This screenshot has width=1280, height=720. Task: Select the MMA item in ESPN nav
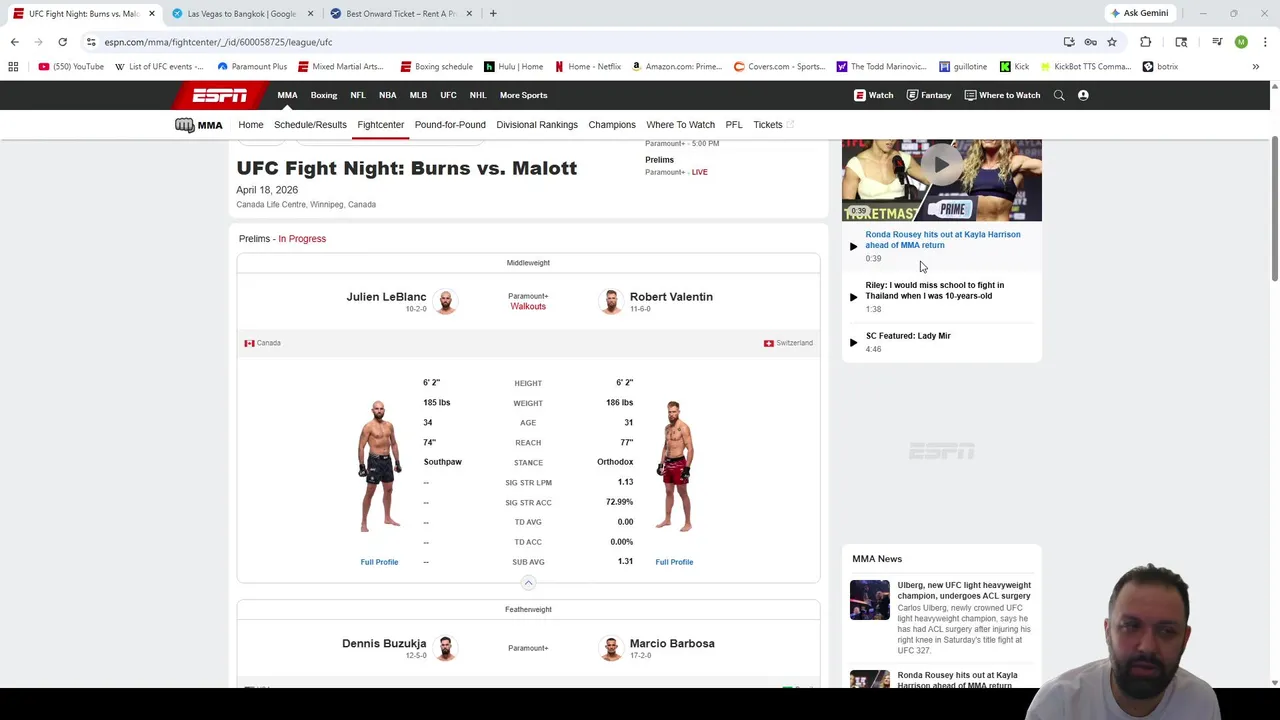[287, 95]
